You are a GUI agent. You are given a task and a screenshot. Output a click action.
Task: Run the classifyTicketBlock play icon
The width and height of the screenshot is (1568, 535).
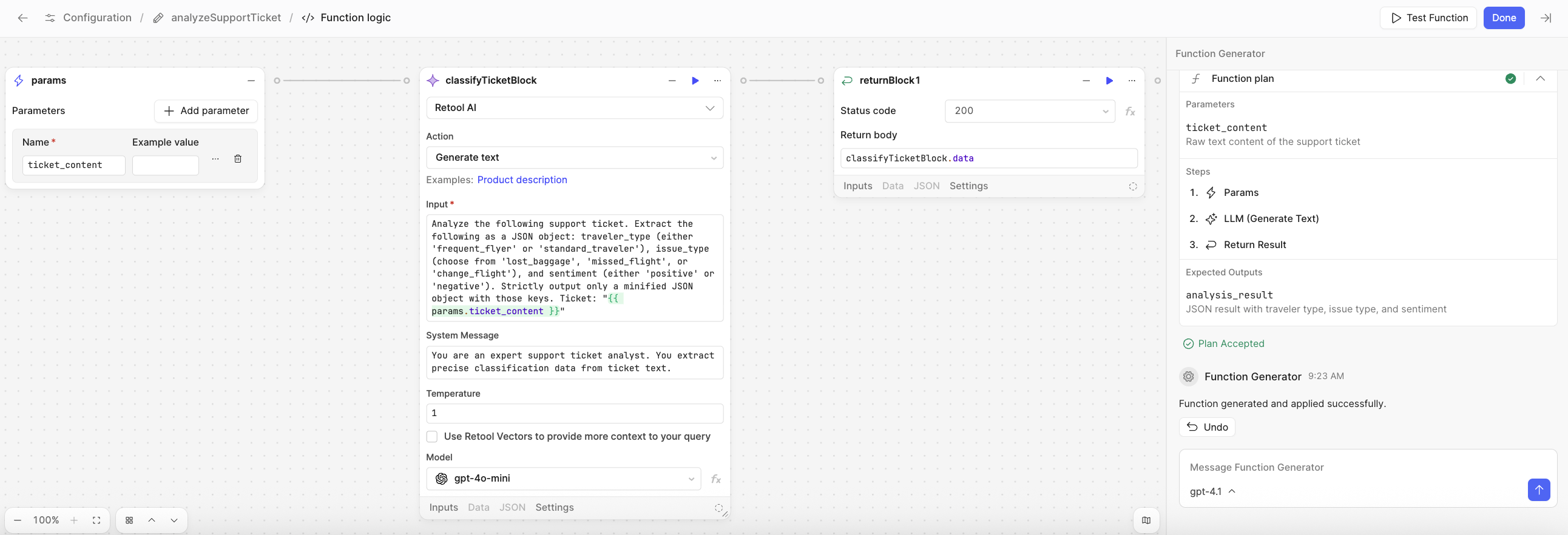695,80
